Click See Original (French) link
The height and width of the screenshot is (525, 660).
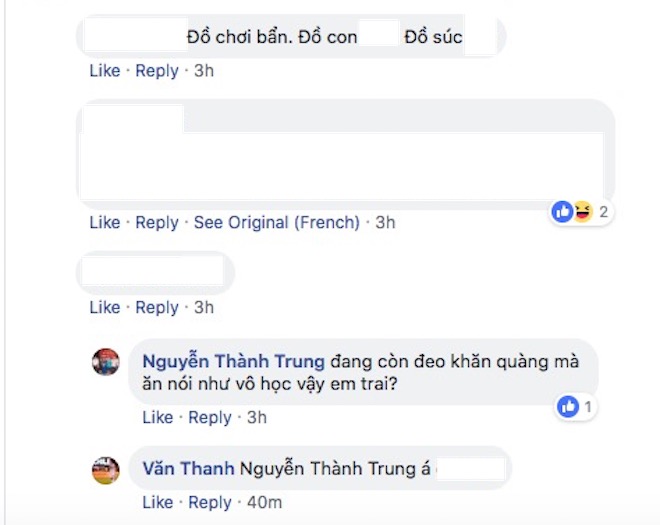276,223
